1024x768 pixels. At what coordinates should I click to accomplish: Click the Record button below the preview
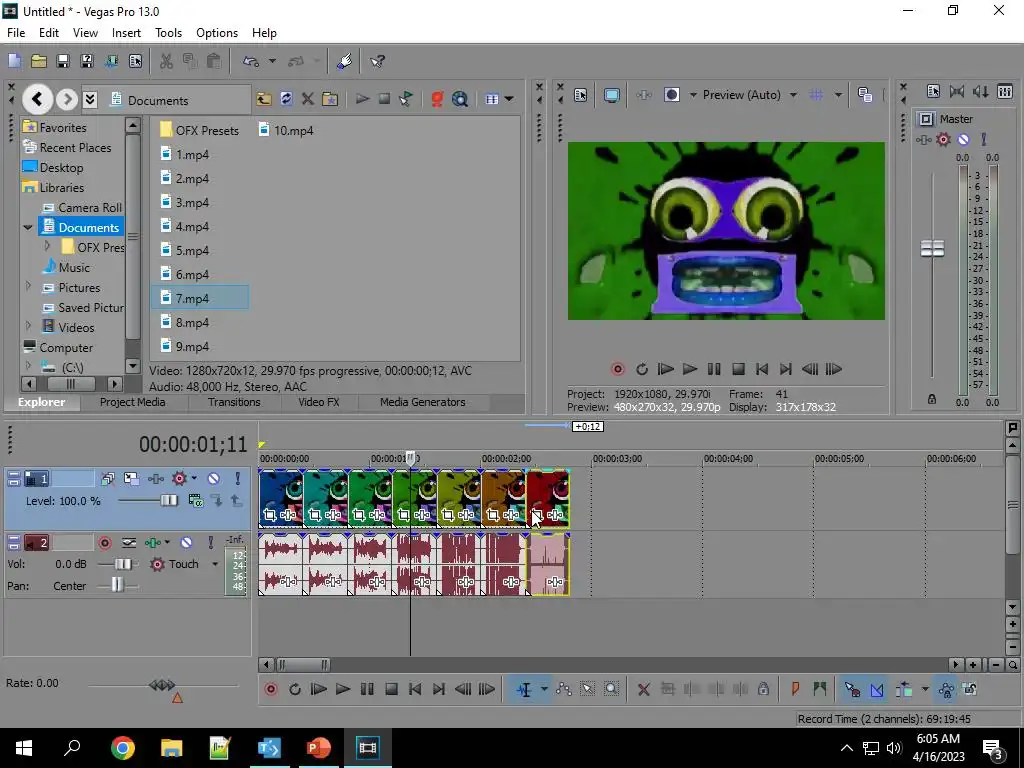pos(617,370)
